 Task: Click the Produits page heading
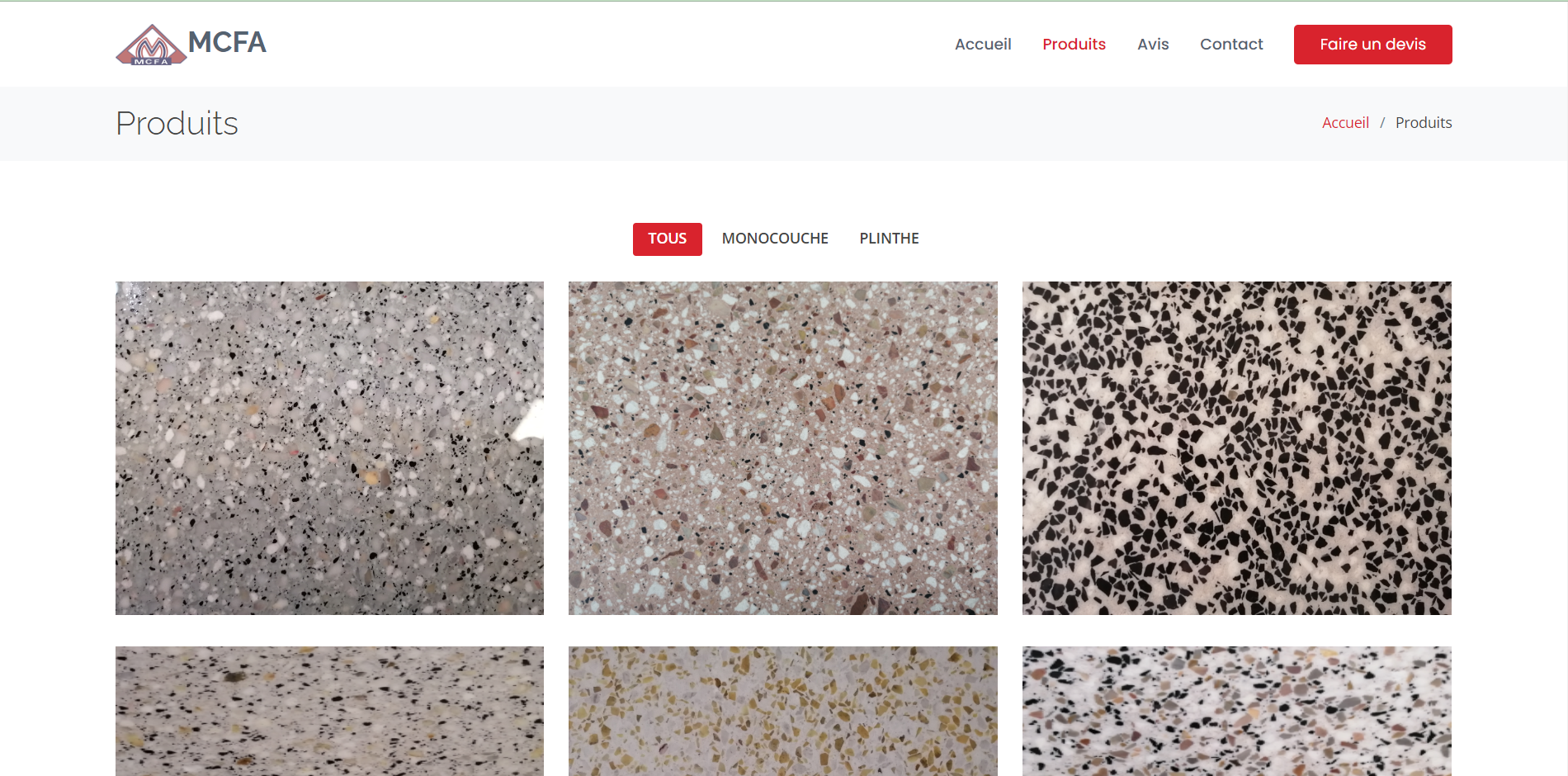177,124
